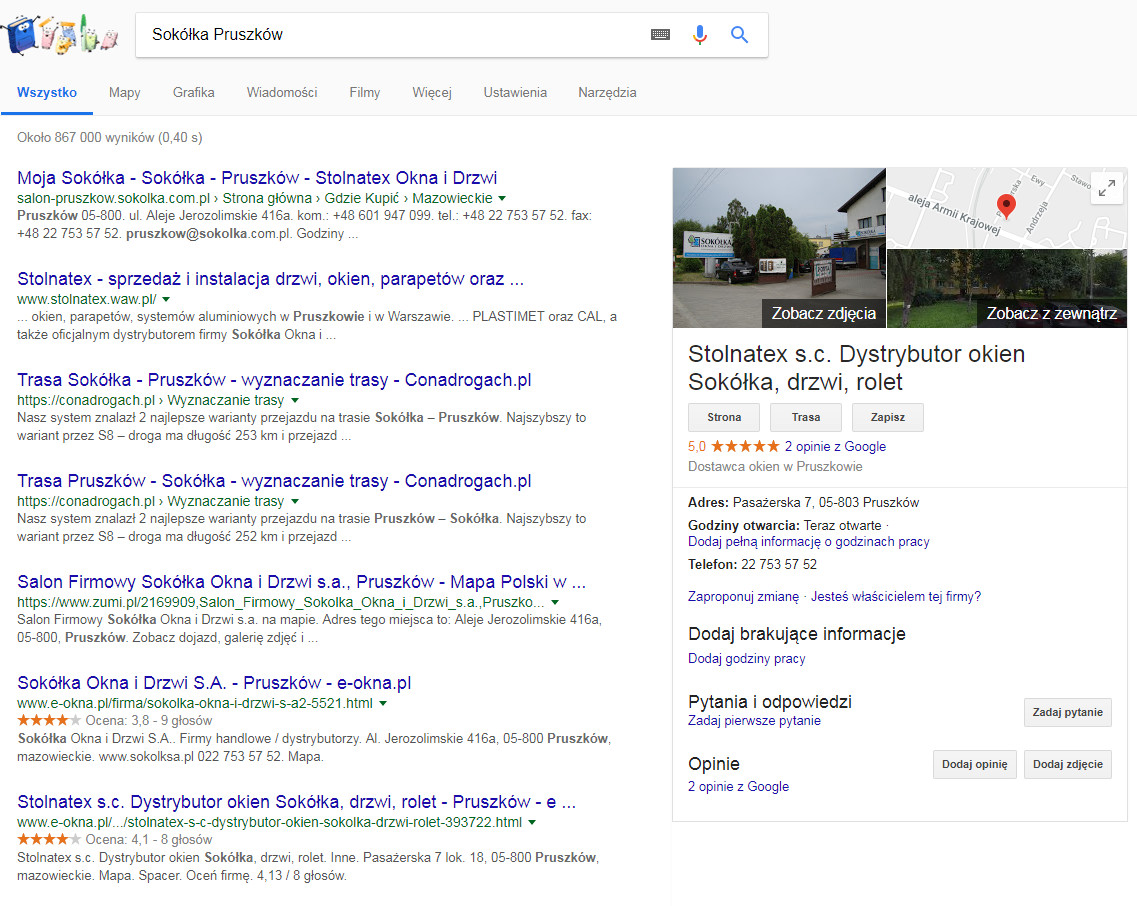Click Zadaj pytanie button
The height and width of the screenshot is (906, 1137).
[1067, 712]
